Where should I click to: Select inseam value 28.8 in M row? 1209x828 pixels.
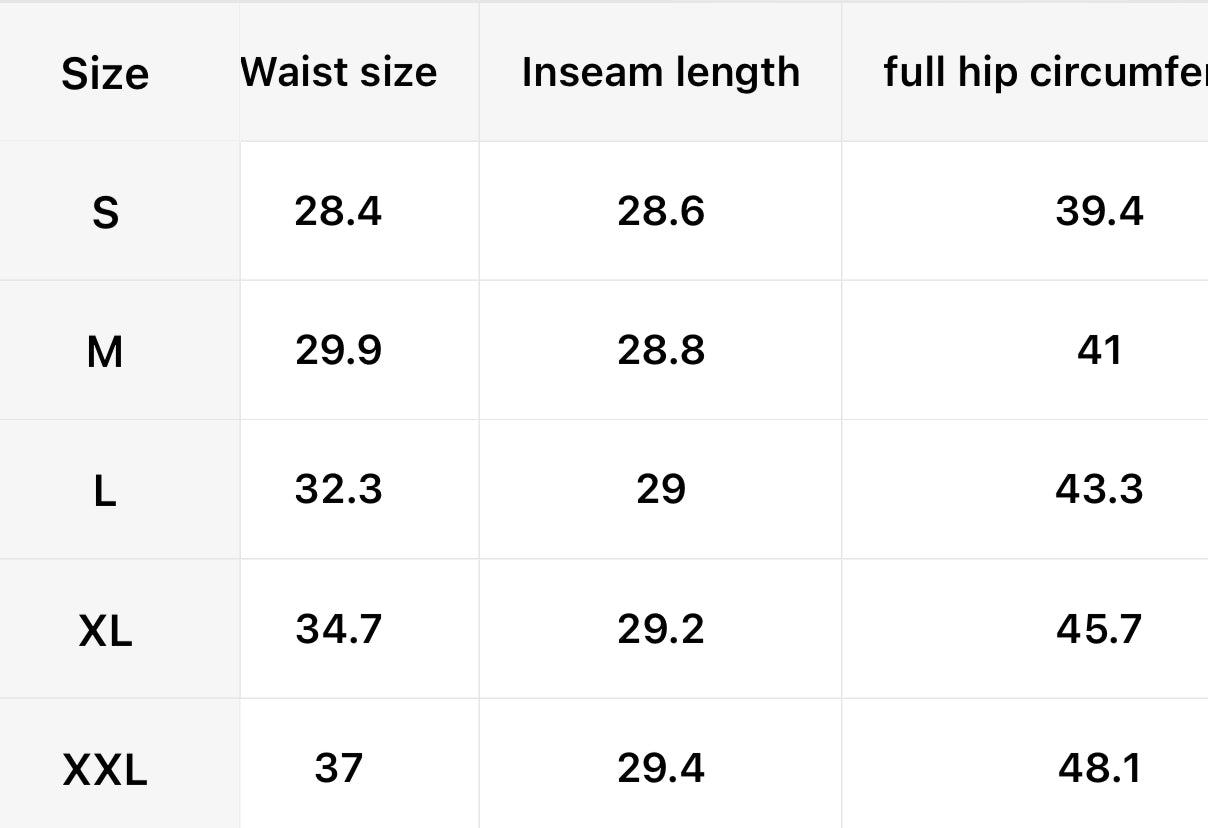[660, 350]
